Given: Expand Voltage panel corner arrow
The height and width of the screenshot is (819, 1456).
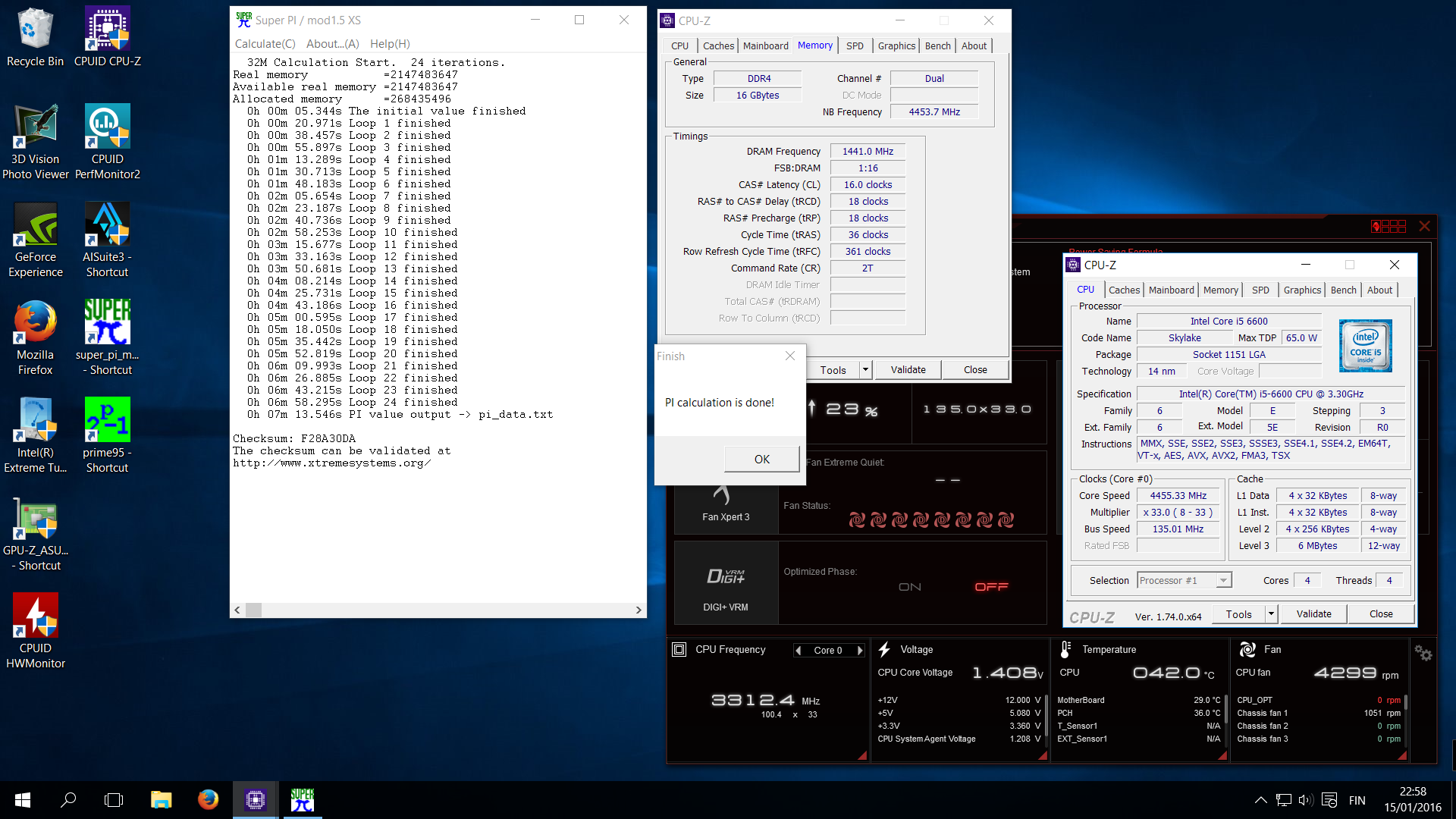Looking at the screenshot, I should coord(1043,755).
